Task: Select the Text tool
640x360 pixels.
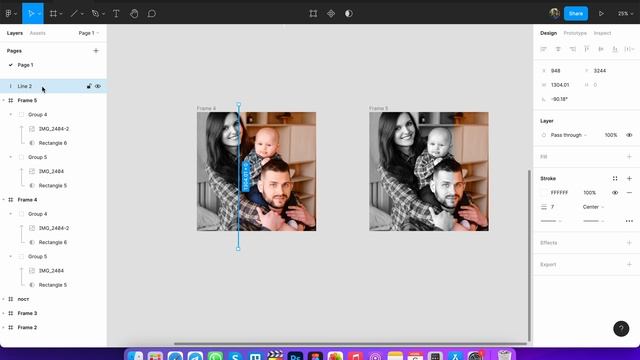Action: (116, 13)
